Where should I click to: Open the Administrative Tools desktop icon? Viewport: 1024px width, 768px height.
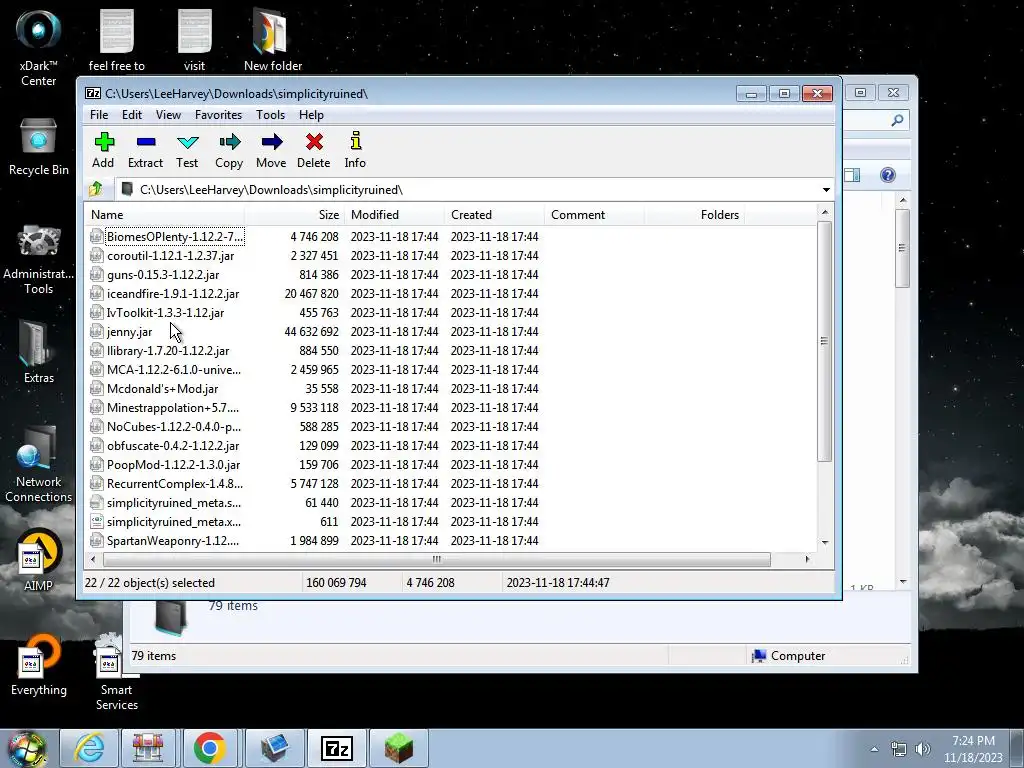[39, 259]
